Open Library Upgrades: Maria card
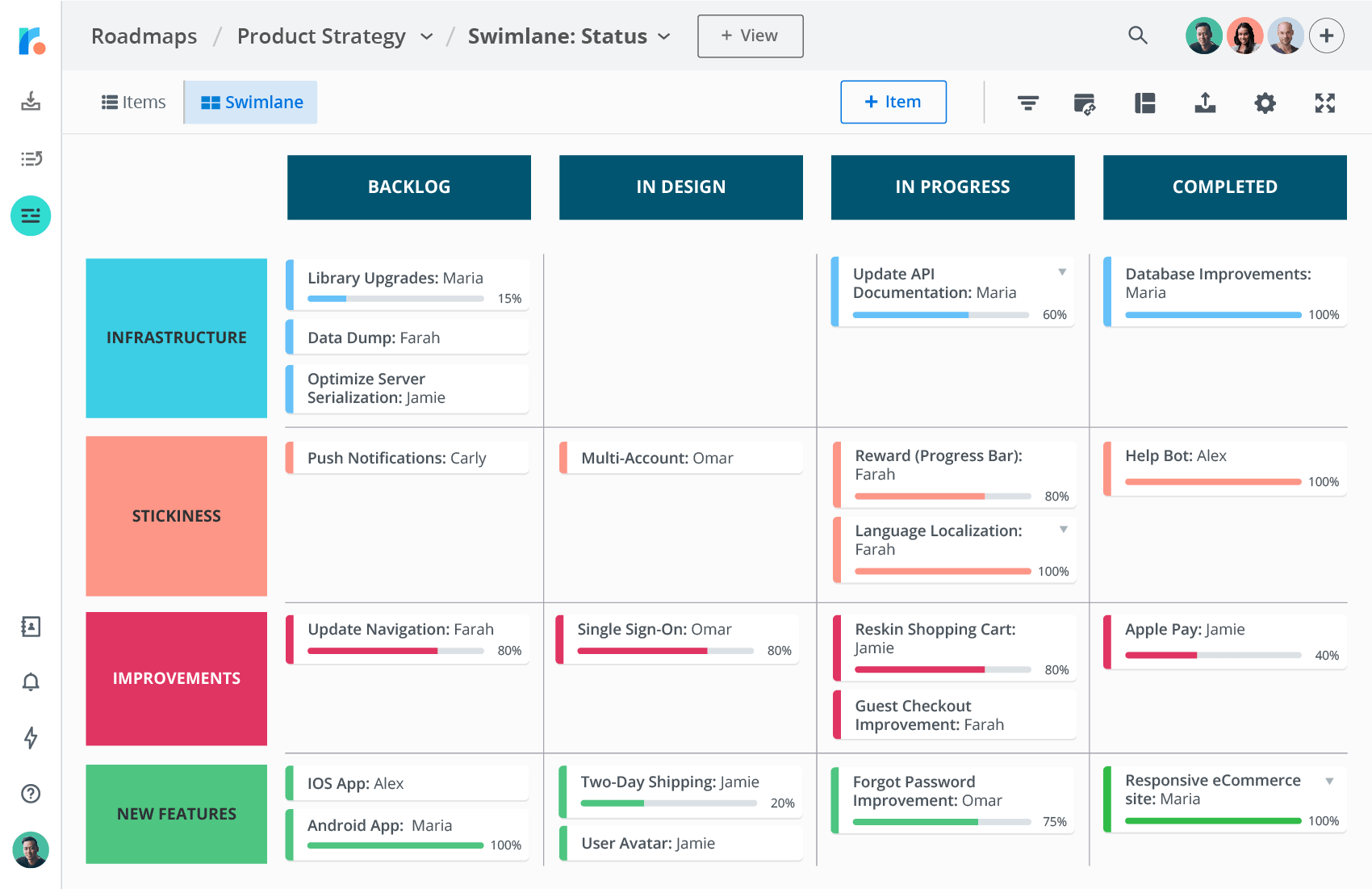Viewport: 1372px width, 889px height. pos(408,285)
